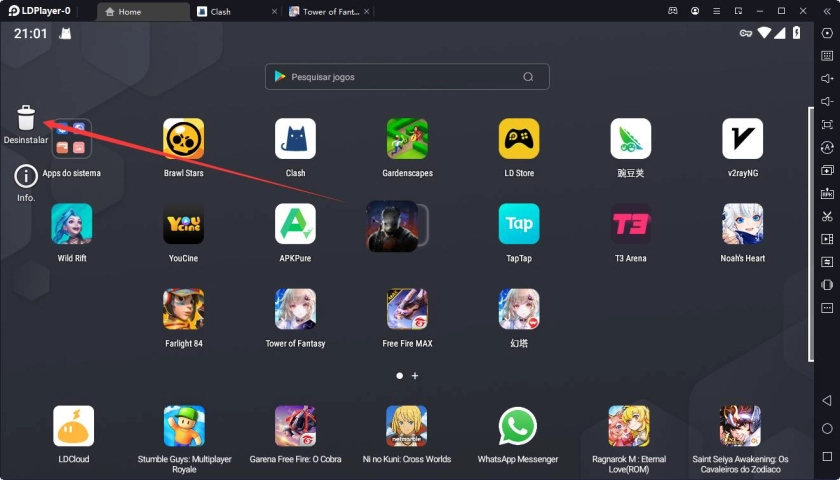This screenshot has width=840, height=480.
Task: Open the APKPure app
Action: pyautogui.click(x=295, y=224)
